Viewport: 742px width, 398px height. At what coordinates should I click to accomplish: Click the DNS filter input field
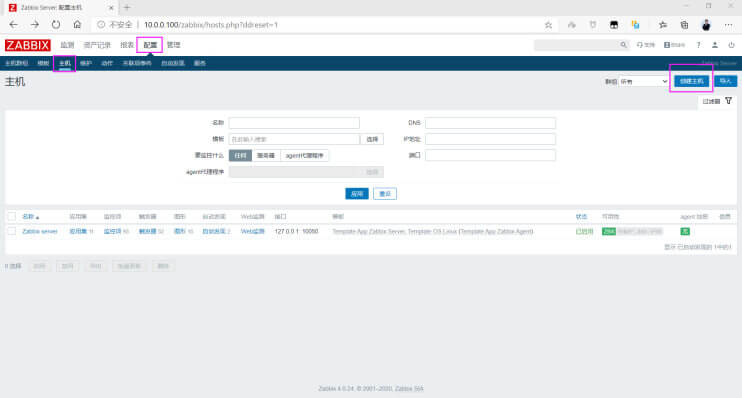point(490,123)
